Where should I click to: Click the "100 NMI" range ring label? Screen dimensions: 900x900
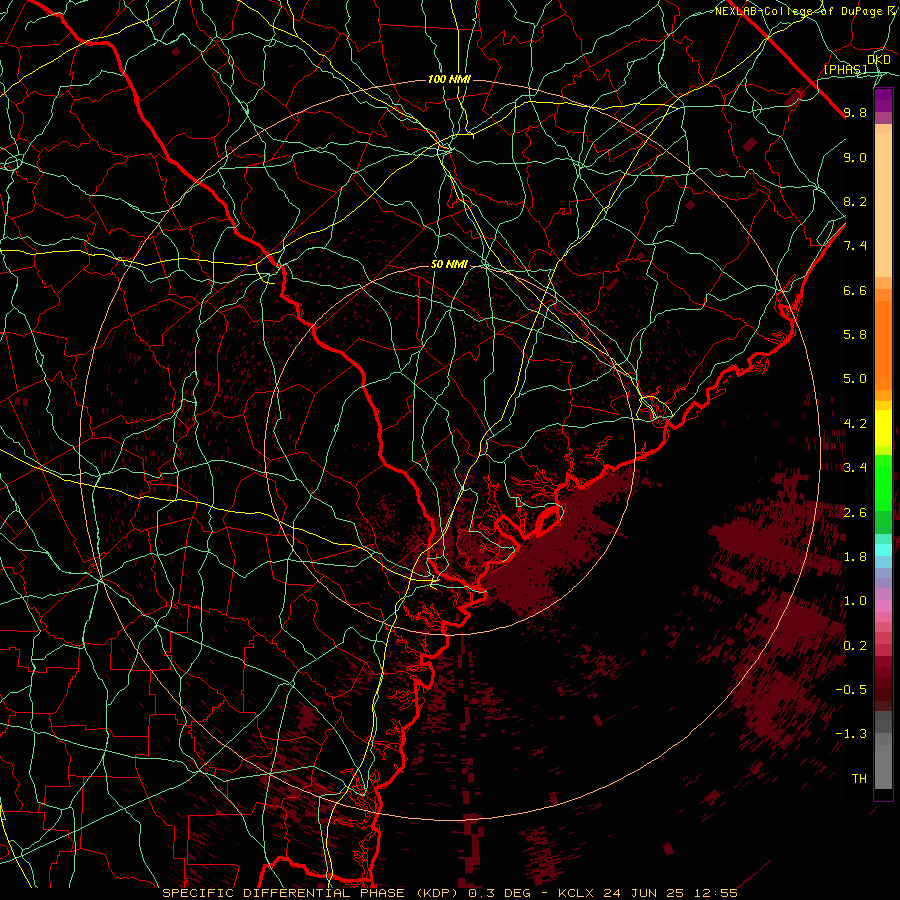click(x=449, y=79)
